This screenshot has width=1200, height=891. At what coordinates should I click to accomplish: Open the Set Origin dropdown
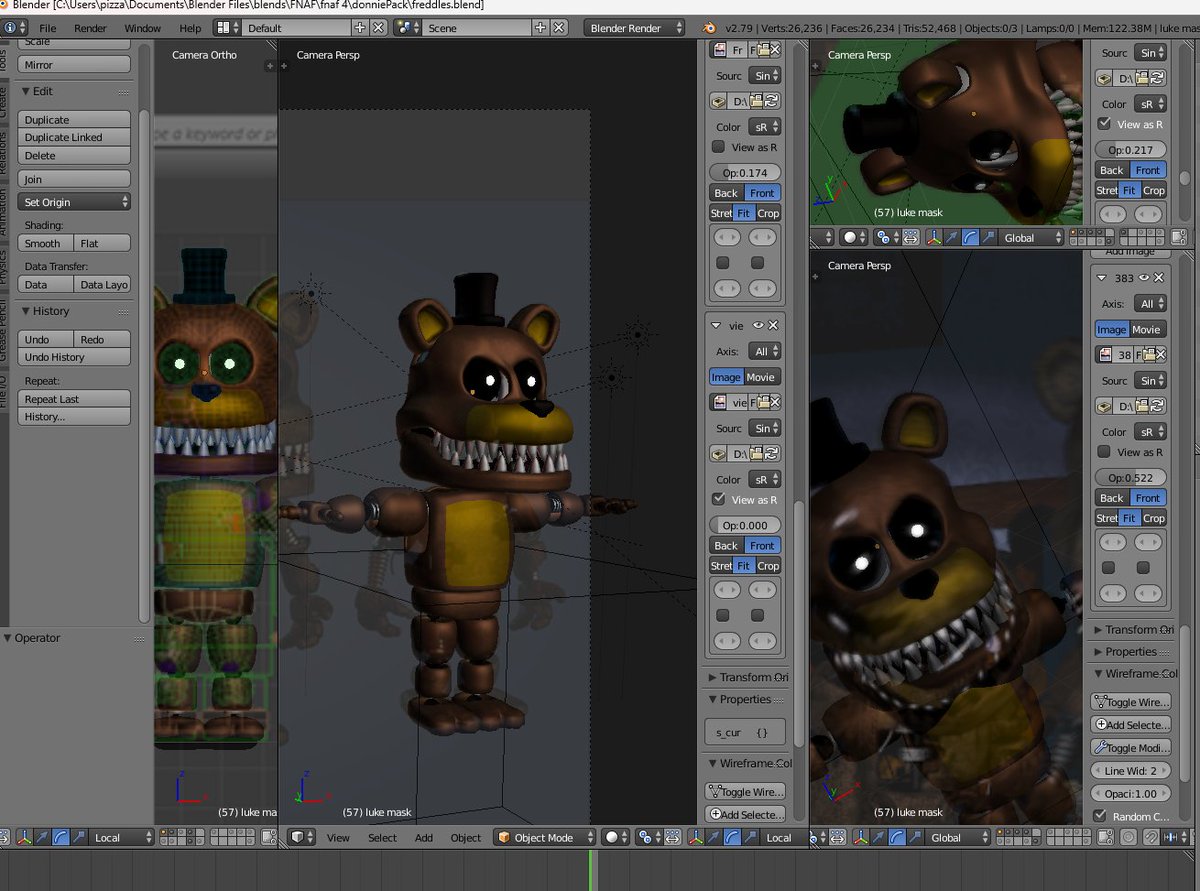pyautogui.click(x=74, y=202)
